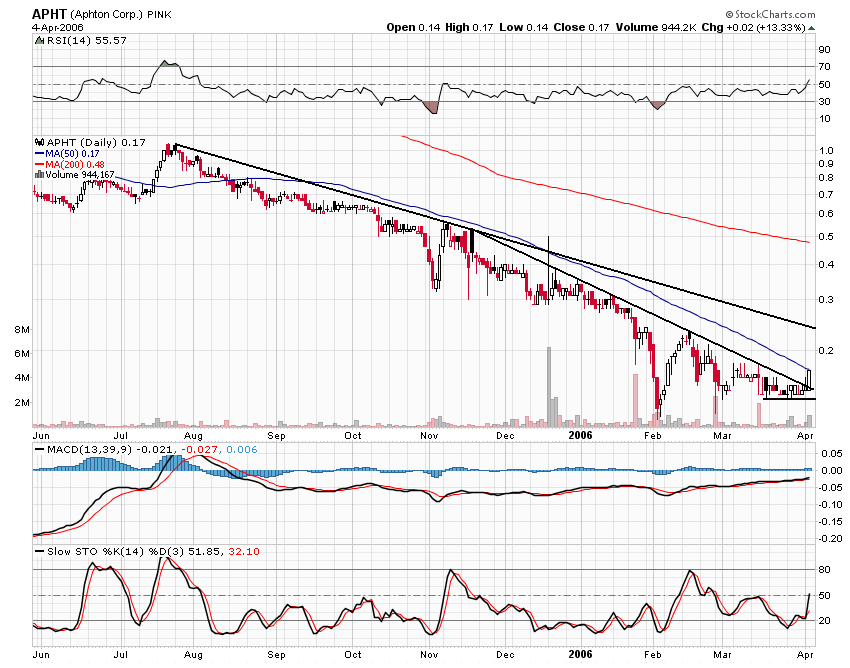Click the blue MACD histogram value 0.006
850x668 pixels.
coord(242,449)
